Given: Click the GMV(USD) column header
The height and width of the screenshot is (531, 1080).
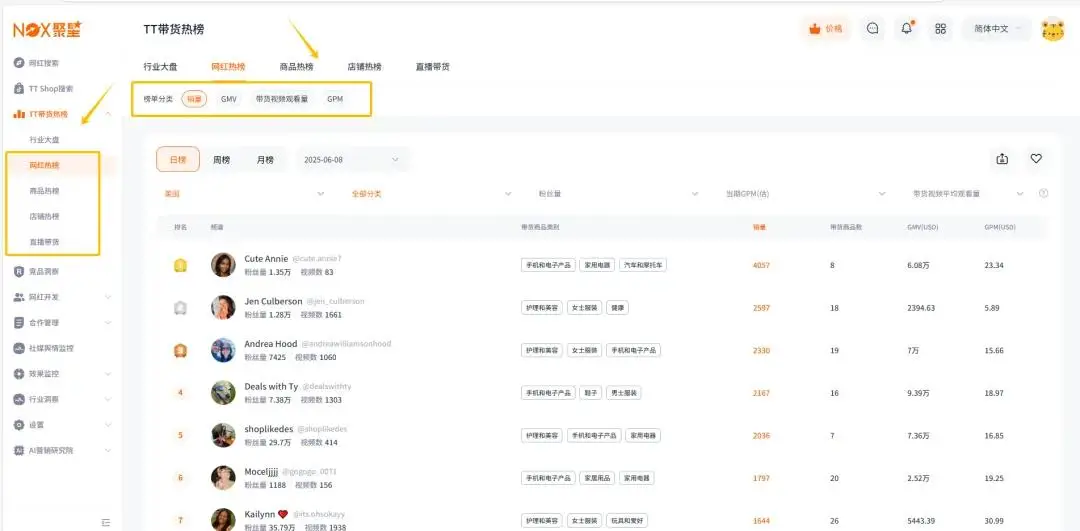Looking at the screenshot, I should click(x=923, y=227).
